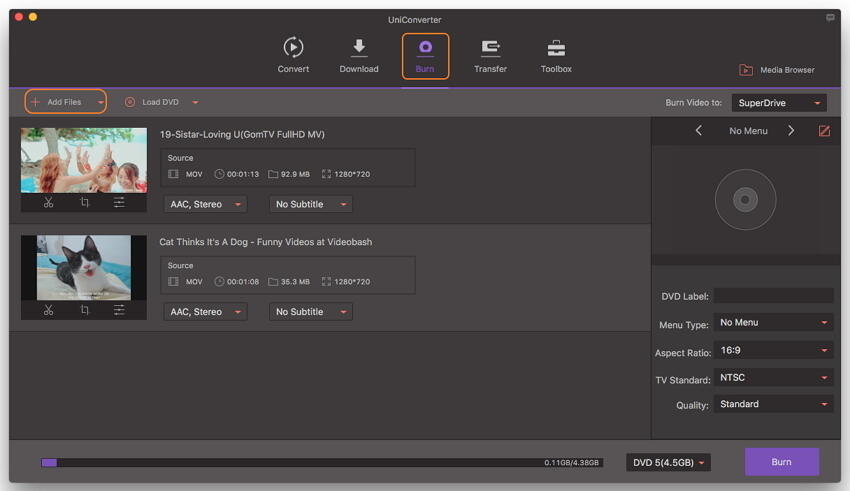
Task: Click the feedback icon in title bar
Action: (x=830, y=18)
